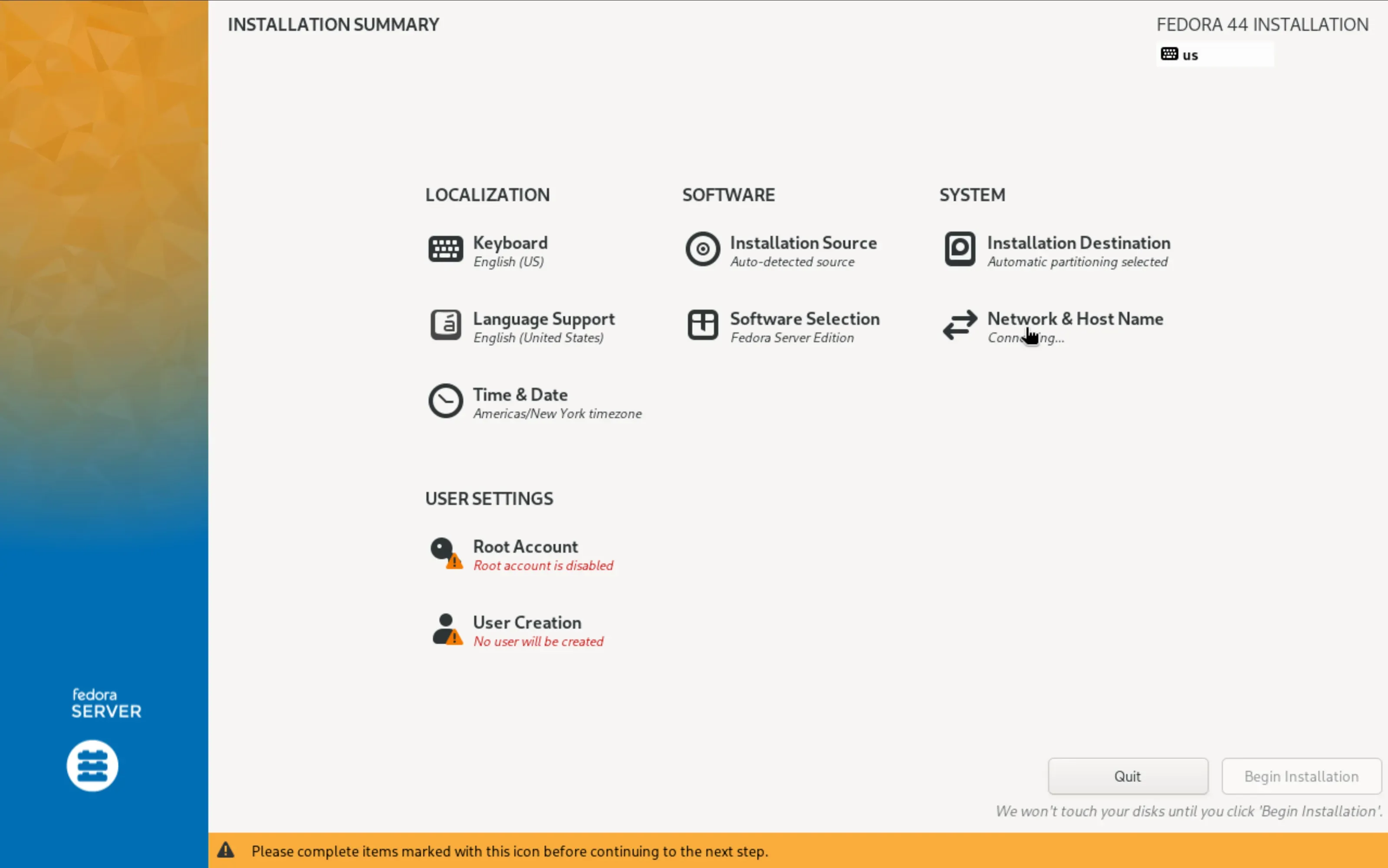Click the Language Support icon
This screenshot has width=1388, height=868.
[x=445, y=325]
